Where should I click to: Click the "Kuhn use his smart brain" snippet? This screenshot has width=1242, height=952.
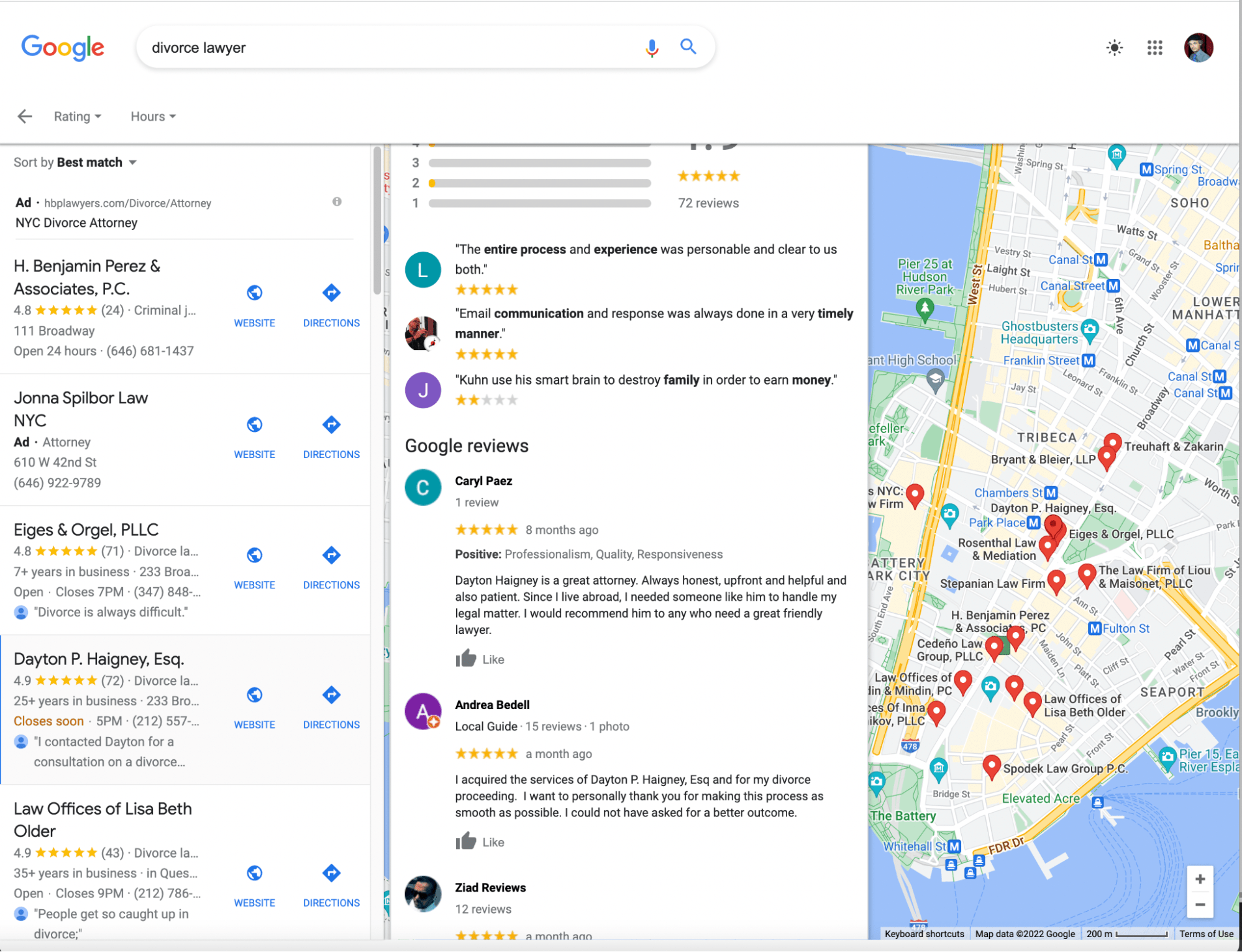tap(646, 380)
